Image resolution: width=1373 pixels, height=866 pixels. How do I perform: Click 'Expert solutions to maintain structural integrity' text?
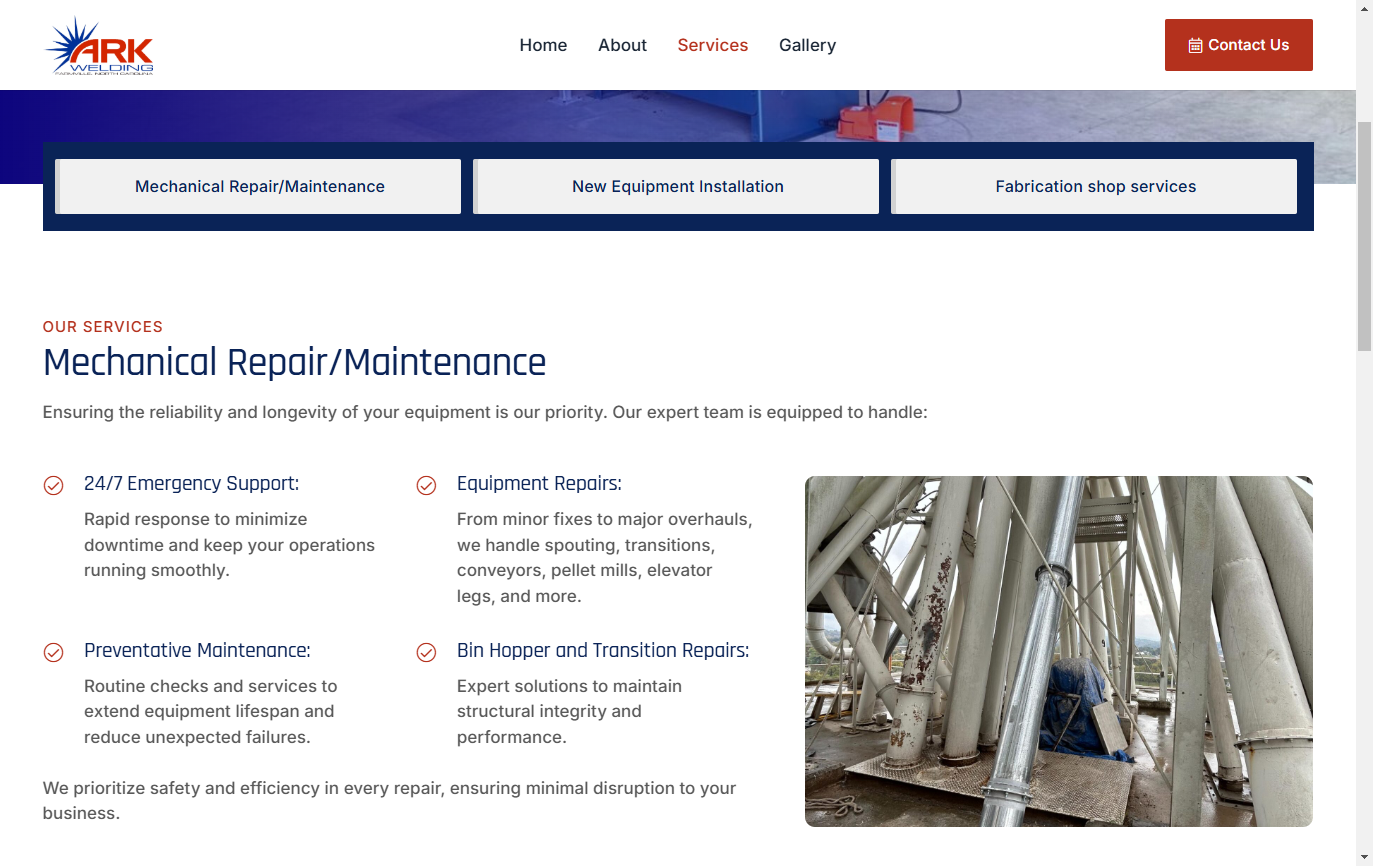(569, 712)
